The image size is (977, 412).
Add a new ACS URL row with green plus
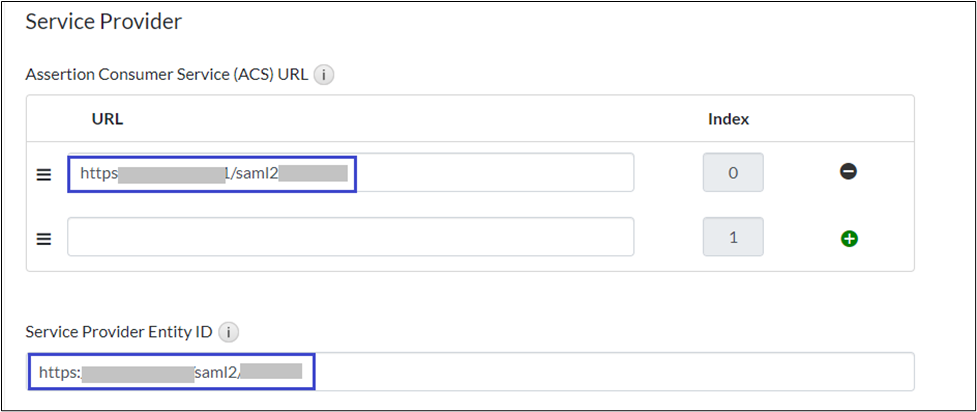point(850,238)
